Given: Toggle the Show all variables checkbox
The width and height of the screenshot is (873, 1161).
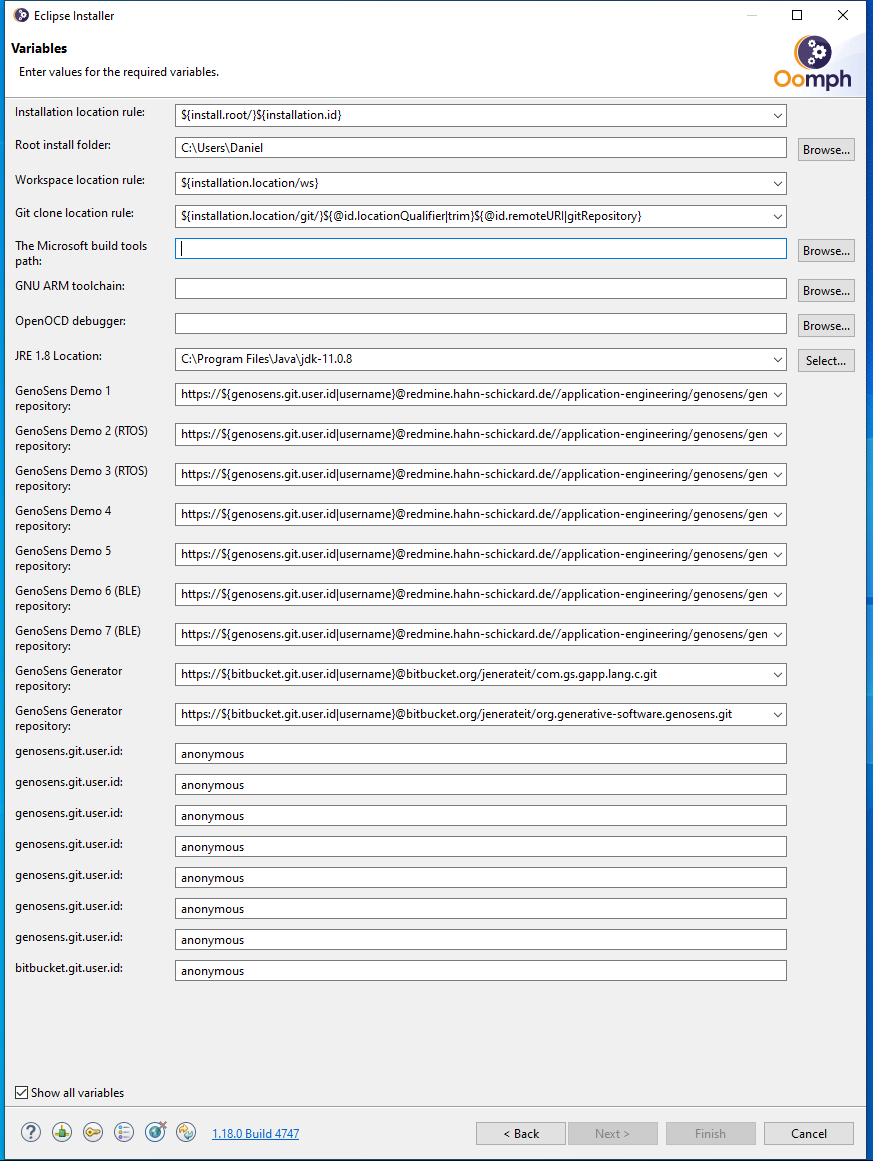Looking at the screenshot, I should (21, 1093).
